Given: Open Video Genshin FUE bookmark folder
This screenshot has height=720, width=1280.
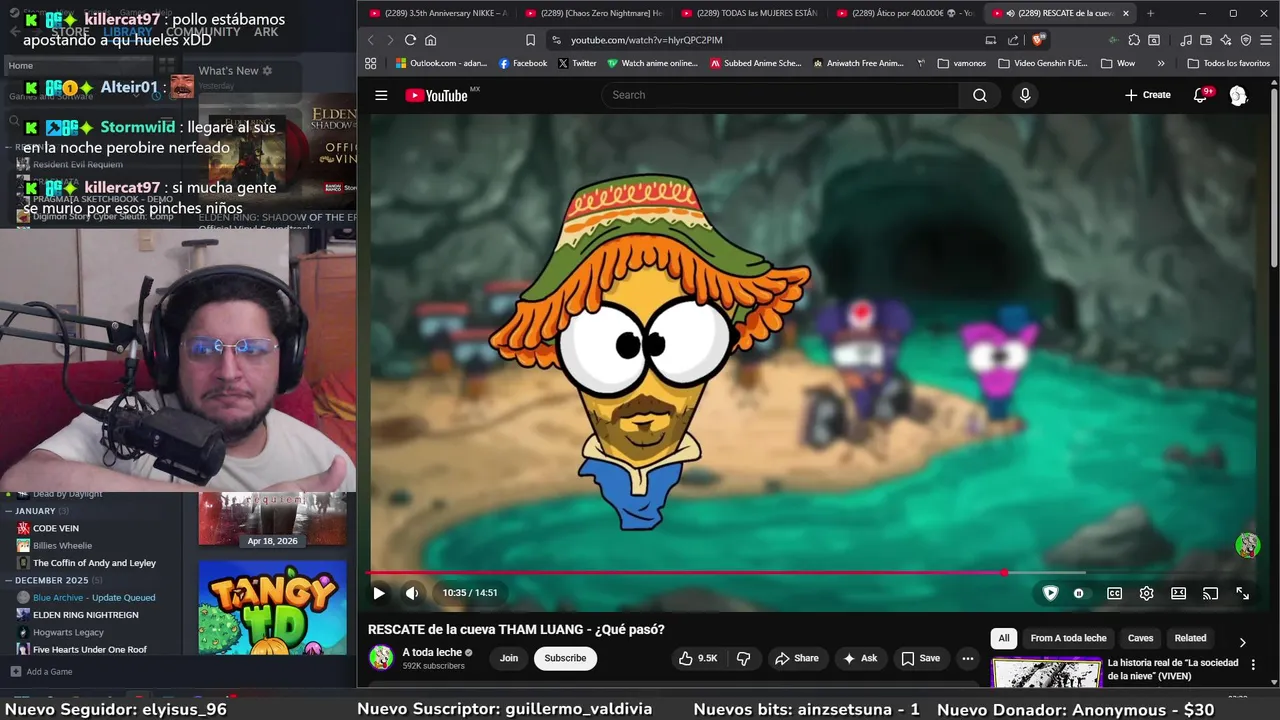Looking at the screenshot, I should [1043, 63].
